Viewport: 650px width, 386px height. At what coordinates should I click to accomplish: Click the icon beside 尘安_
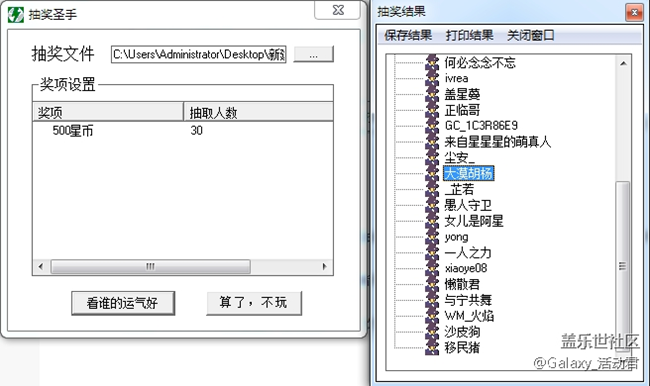432,158
